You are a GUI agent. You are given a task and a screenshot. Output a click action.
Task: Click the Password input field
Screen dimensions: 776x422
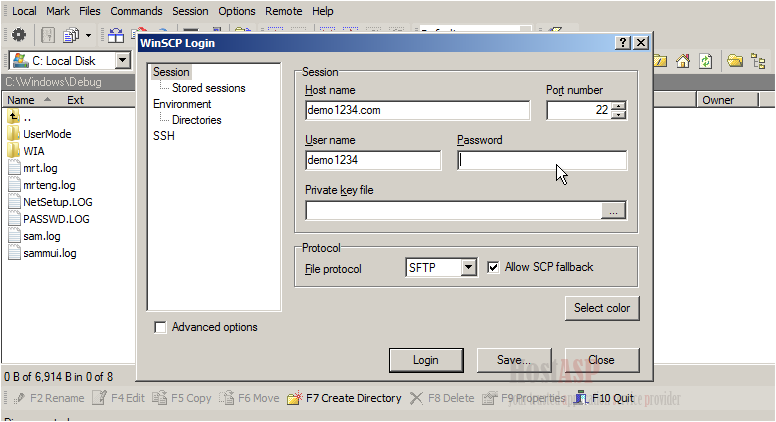click(542, 160)
